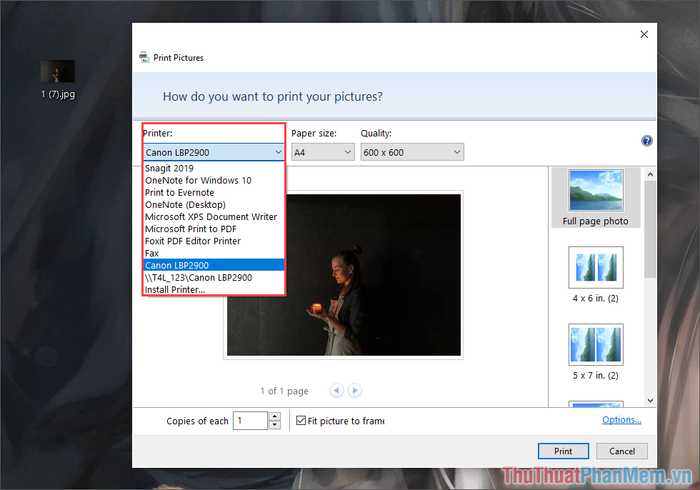700x490 pixels.
Task: Choose OneNote for Windows 10 printer
Action: click(x=214, y=180)
